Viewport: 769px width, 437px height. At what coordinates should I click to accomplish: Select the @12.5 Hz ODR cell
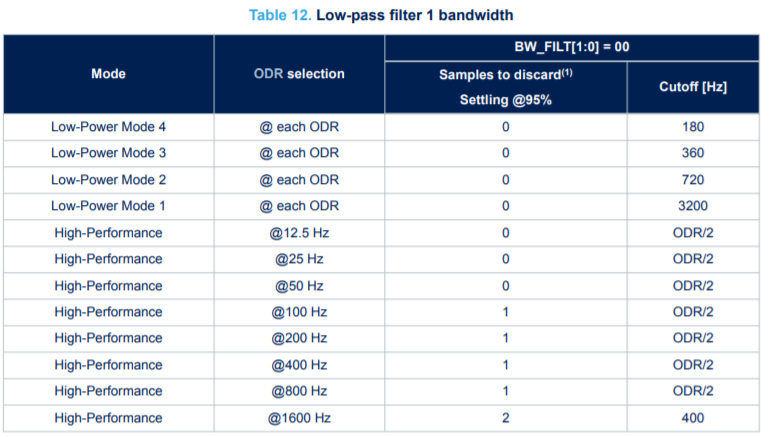tap(299, 233)
